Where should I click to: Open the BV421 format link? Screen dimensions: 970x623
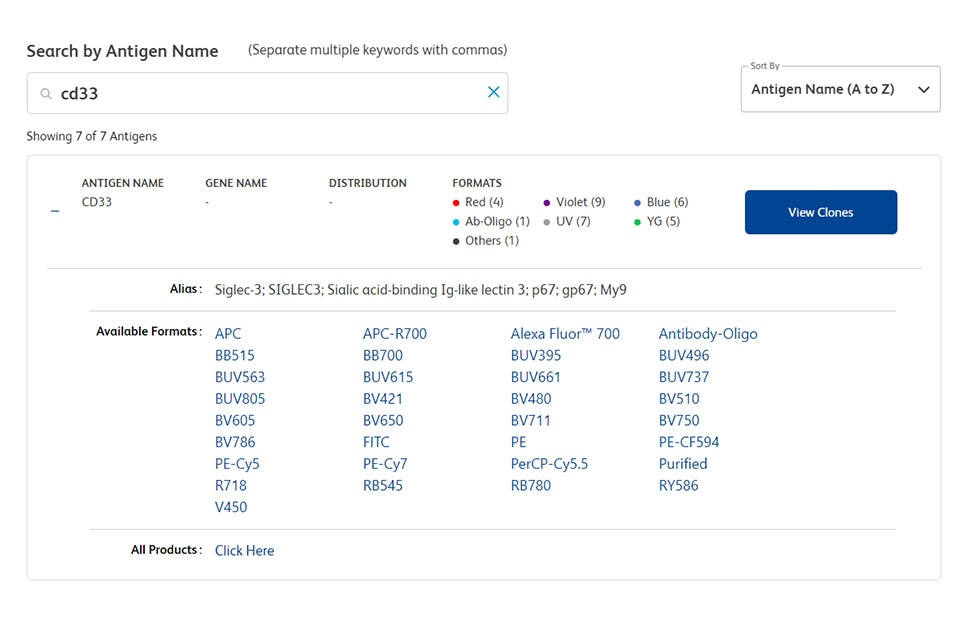(382, 399)
